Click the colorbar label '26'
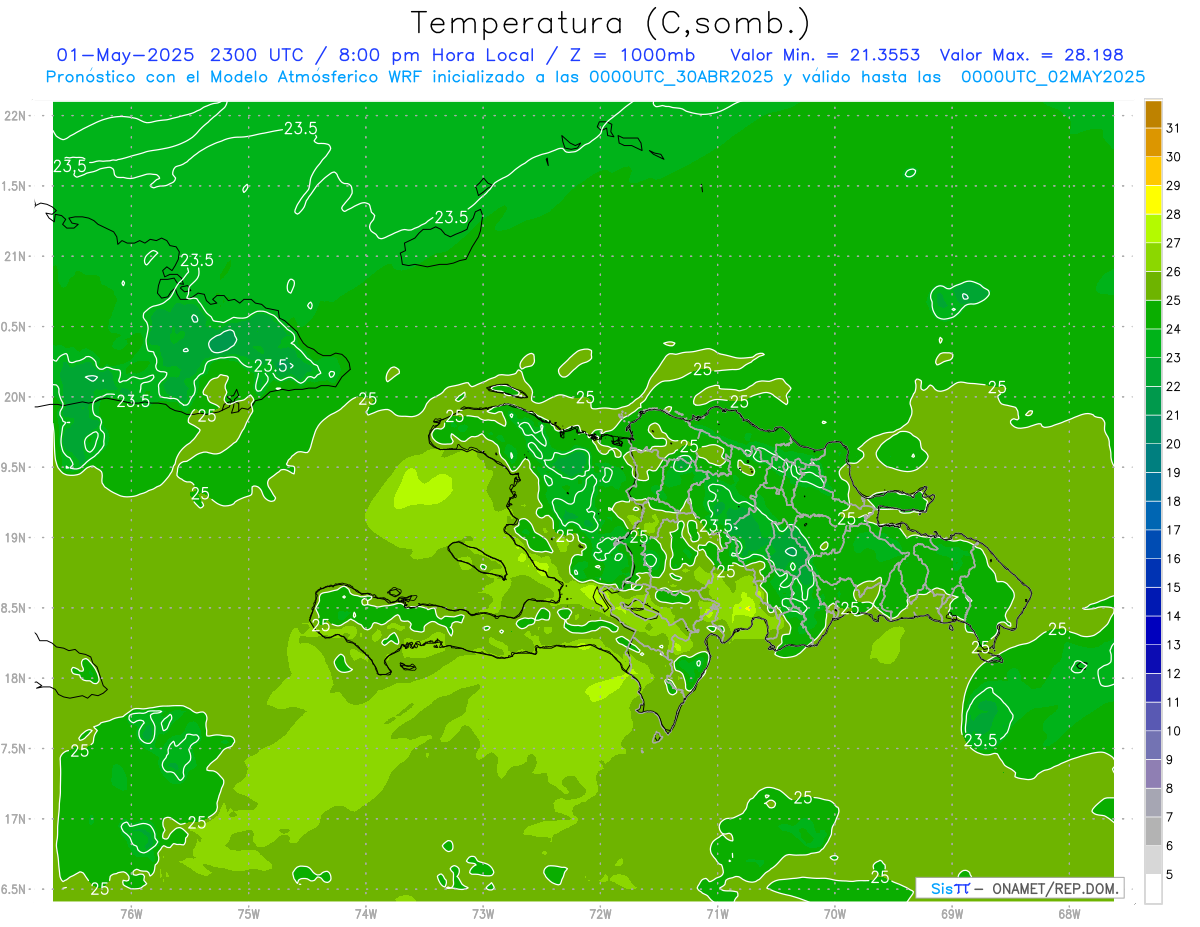This screenshot has width=1200, height=927. 1173,271
